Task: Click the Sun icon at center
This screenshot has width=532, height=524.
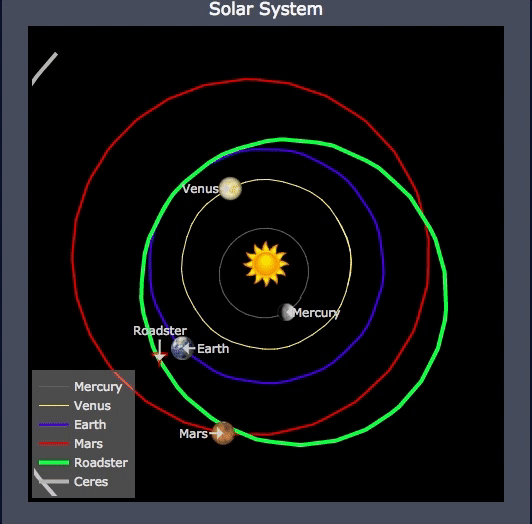Action: click(266, 264)
